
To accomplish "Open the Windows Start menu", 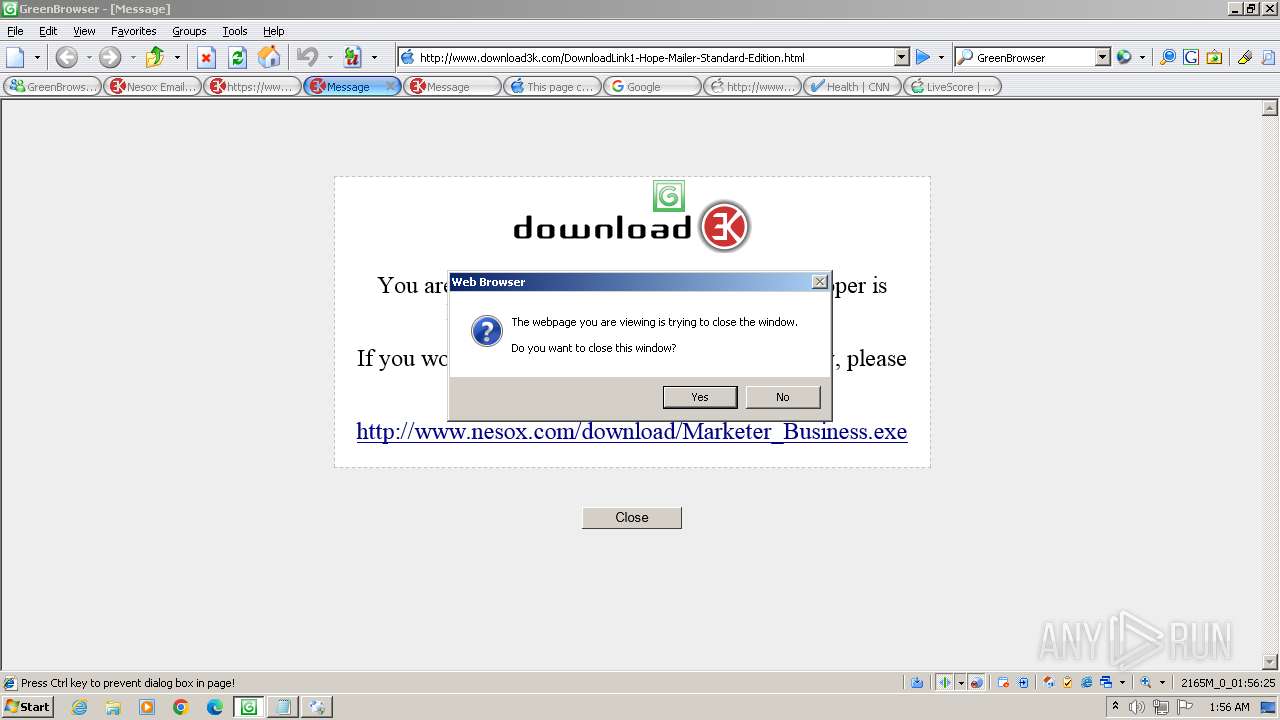I will (28, 707).
